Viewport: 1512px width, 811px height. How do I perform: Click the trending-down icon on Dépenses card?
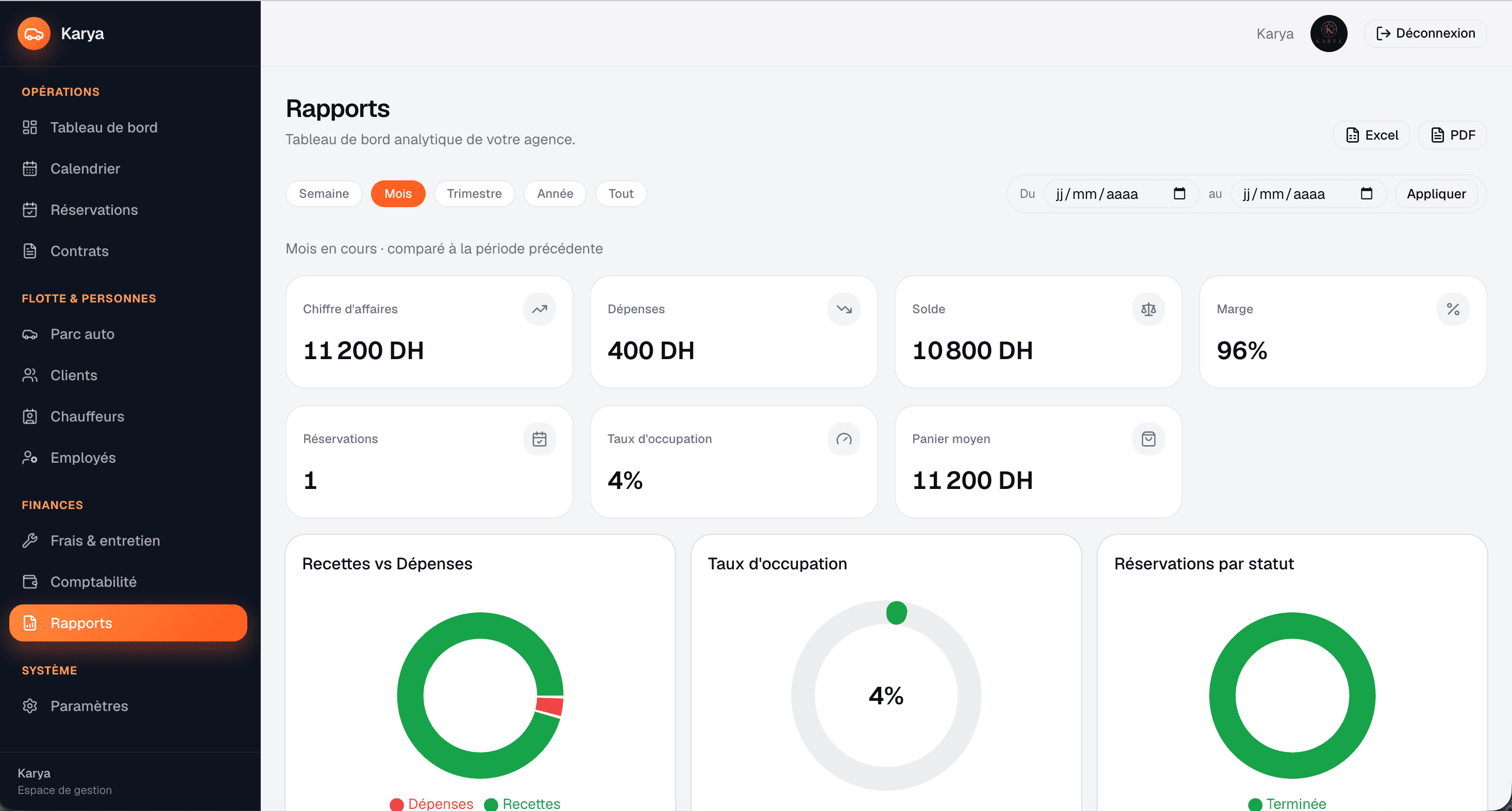pos(844,309)
